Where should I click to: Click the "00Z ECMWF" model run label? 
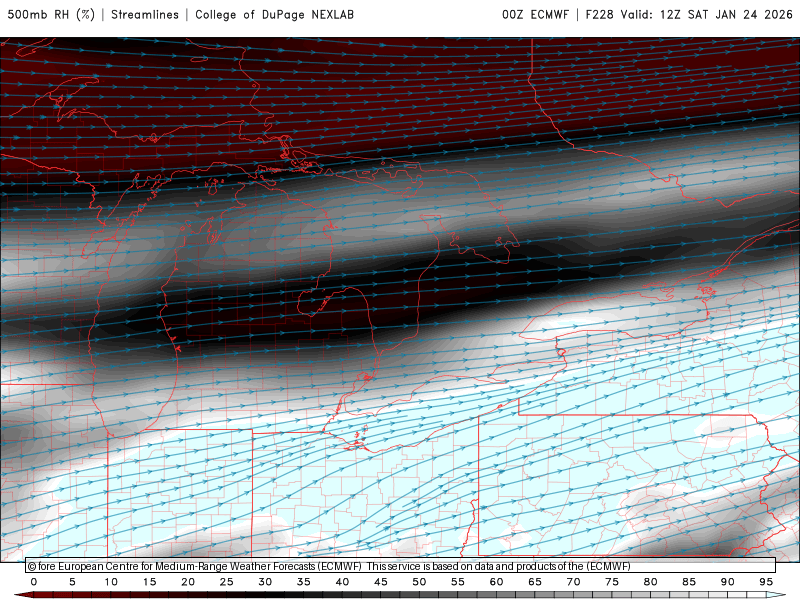click(535, 14)
